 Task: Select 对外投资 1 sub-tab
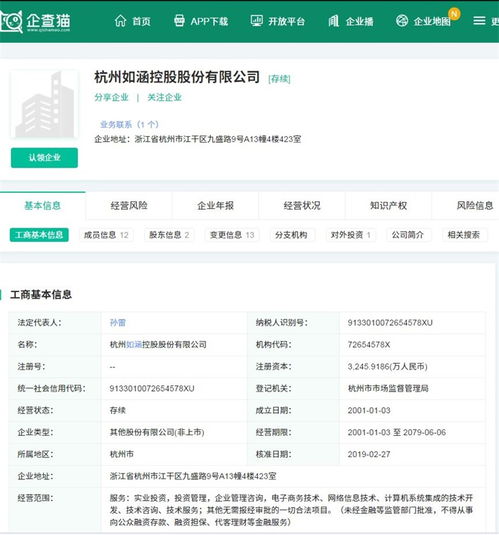pos(351,235)
